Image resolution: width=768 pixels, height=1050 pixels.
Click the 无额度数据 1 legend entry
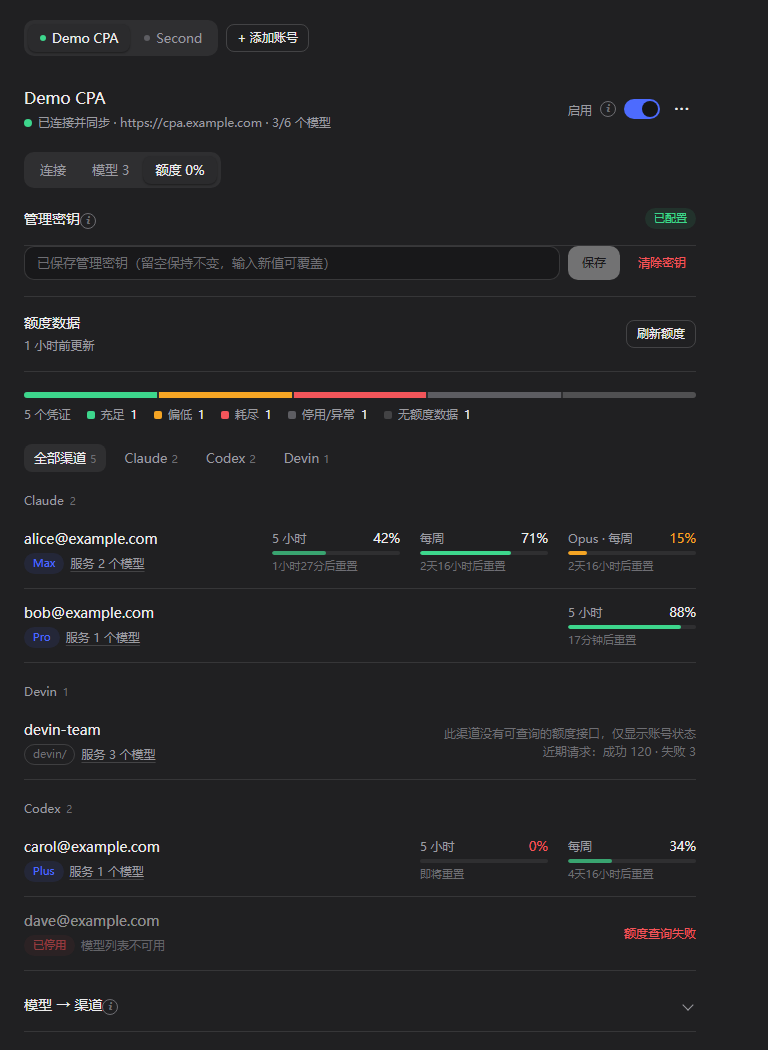click(427, 415)
